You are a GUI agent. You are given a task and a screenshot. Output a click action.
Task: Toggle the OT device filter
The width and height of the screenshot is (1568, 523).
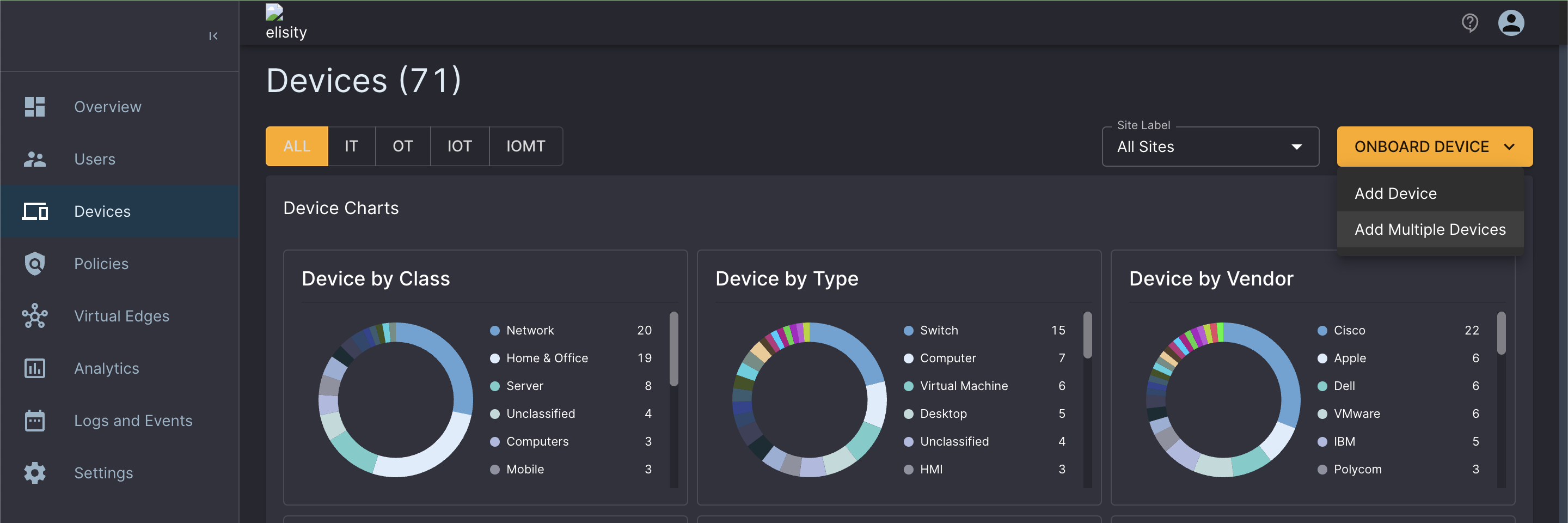[402, 146]
